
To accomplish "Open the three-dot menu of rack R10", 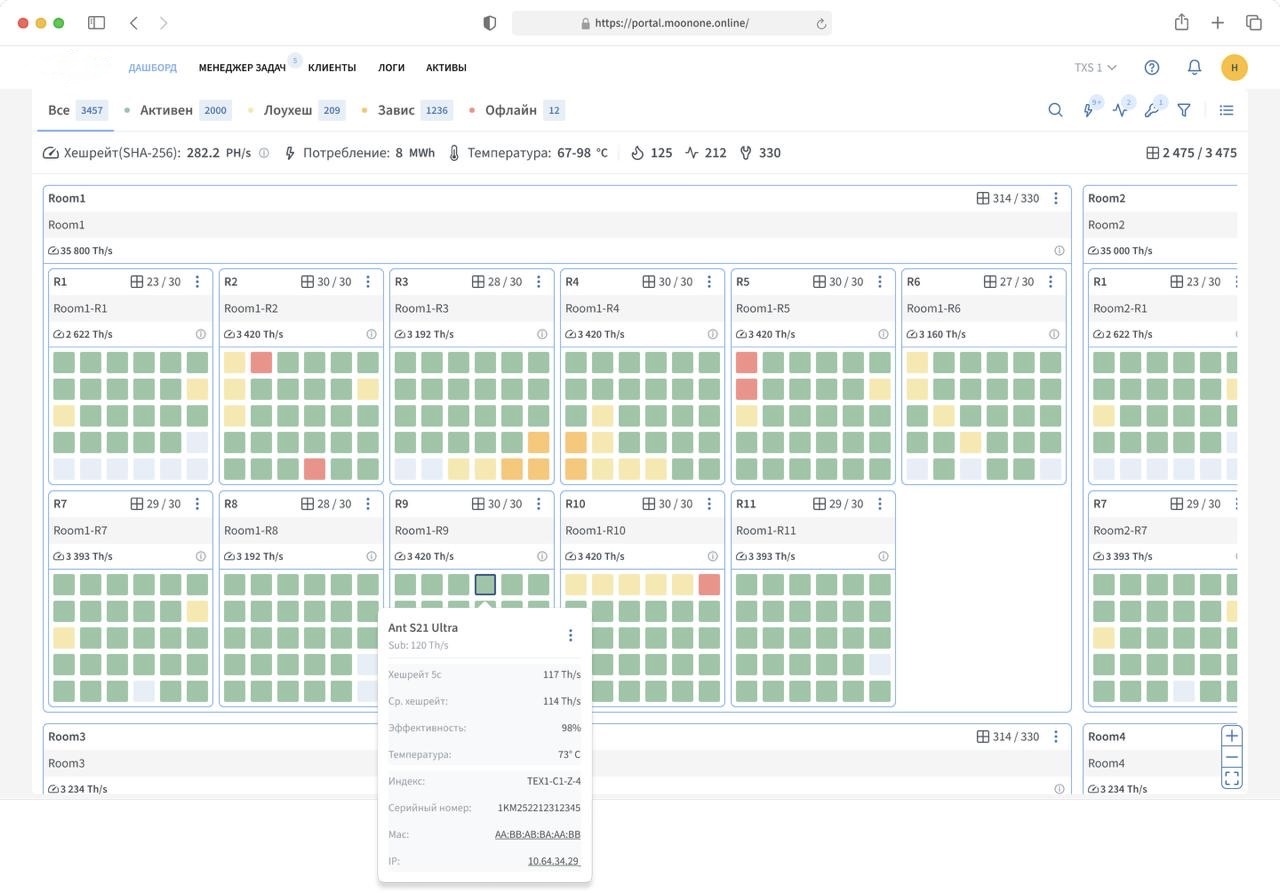I will [x=709, y=504].
